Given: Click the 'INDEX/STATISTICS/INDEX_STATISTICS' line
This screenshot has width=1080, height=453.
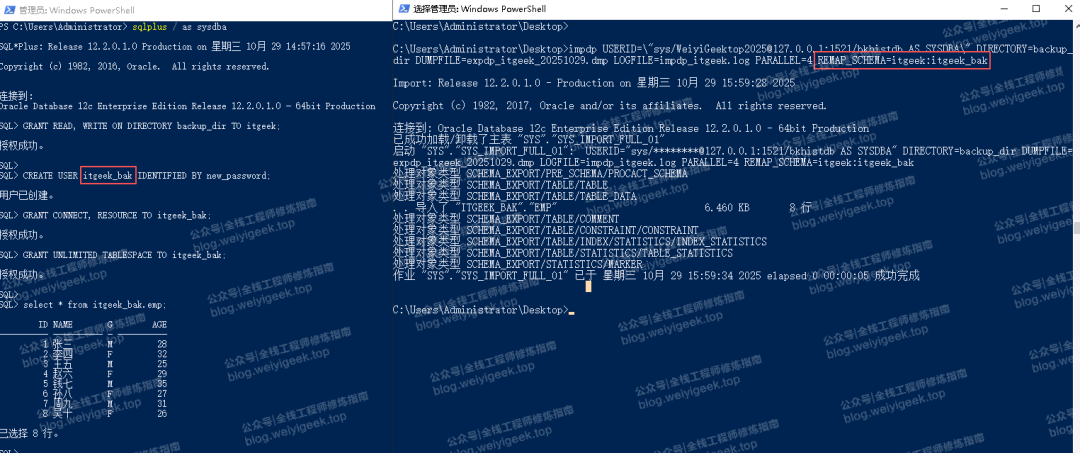Looking at the screenshot, I should 579,242.
